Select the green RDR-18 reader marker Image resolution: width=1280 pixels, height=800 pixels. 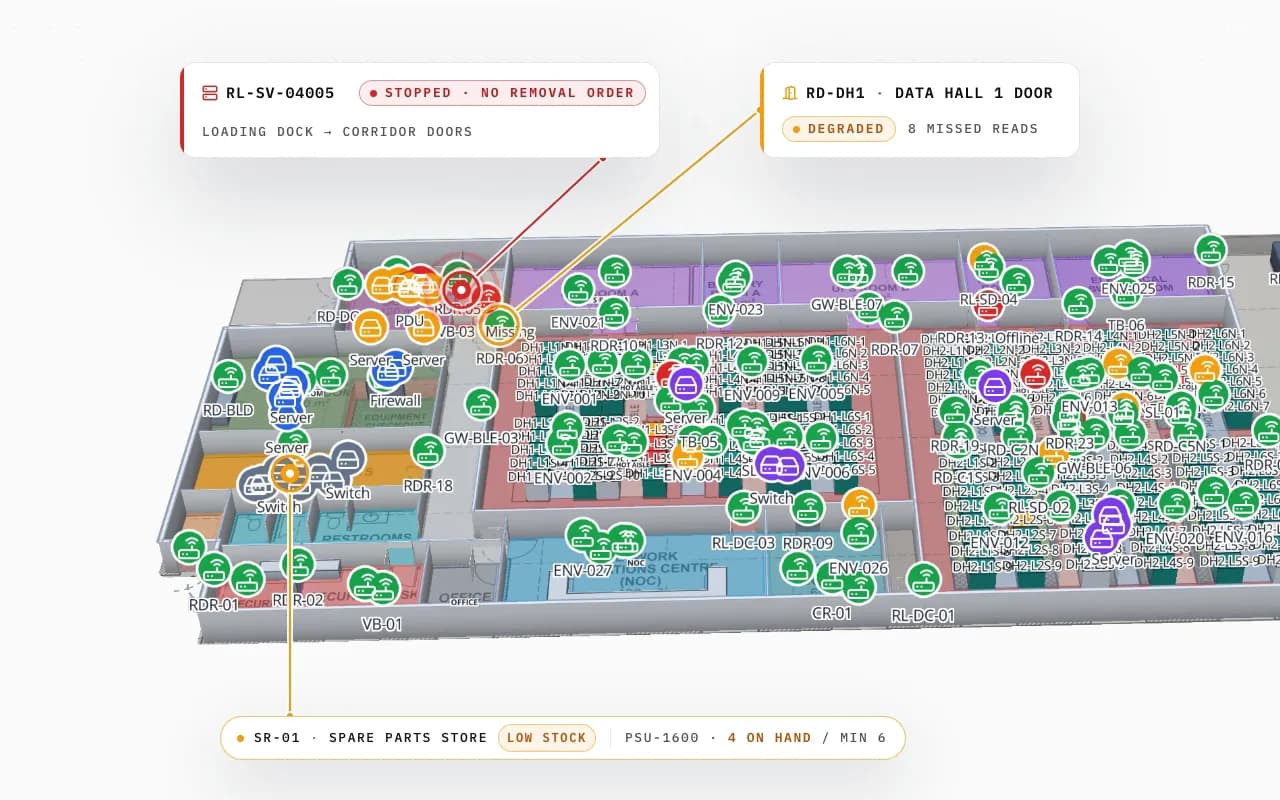[427, 451]
